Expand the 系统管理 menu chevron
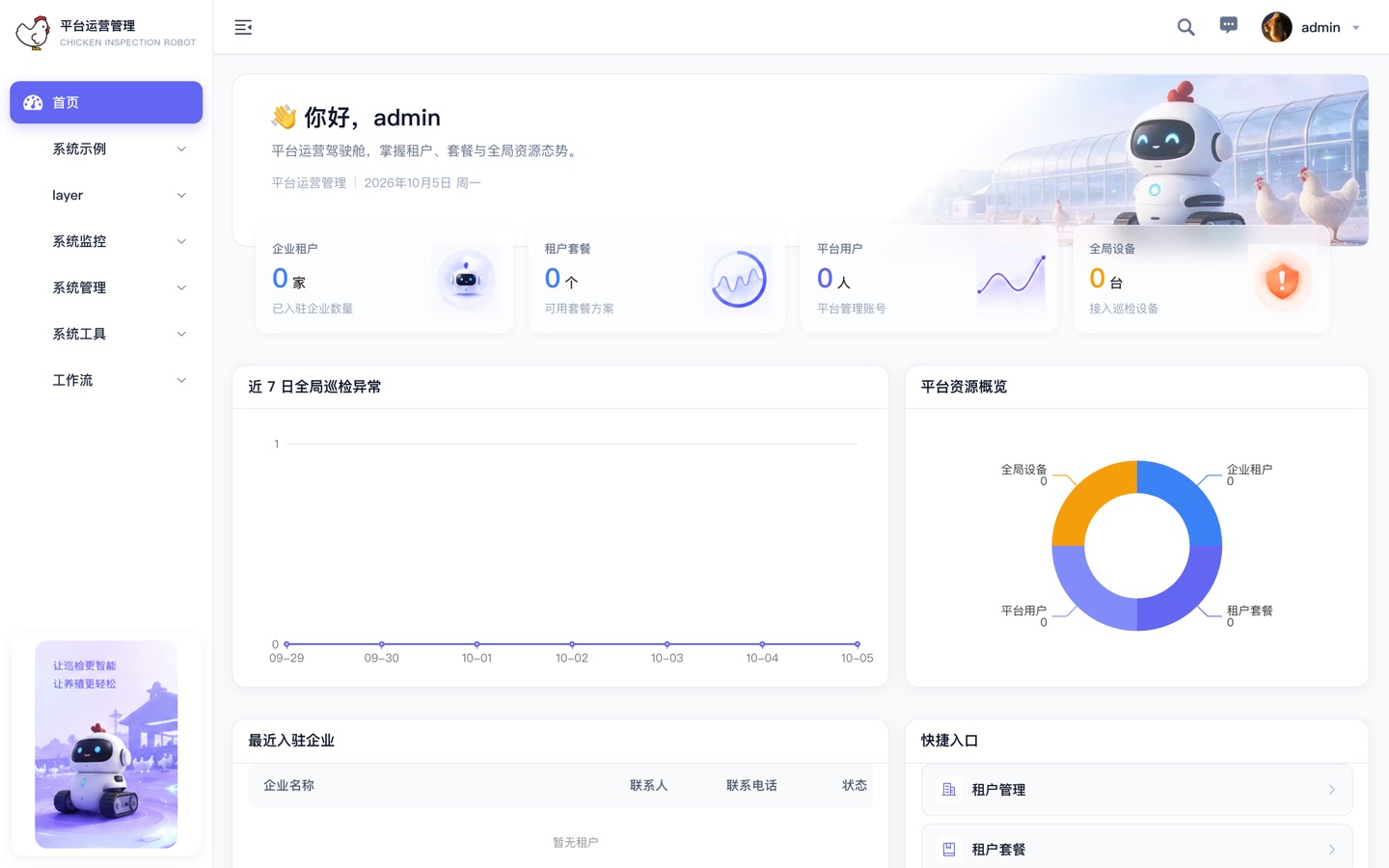1389x868 pixels. click(181, 287)
